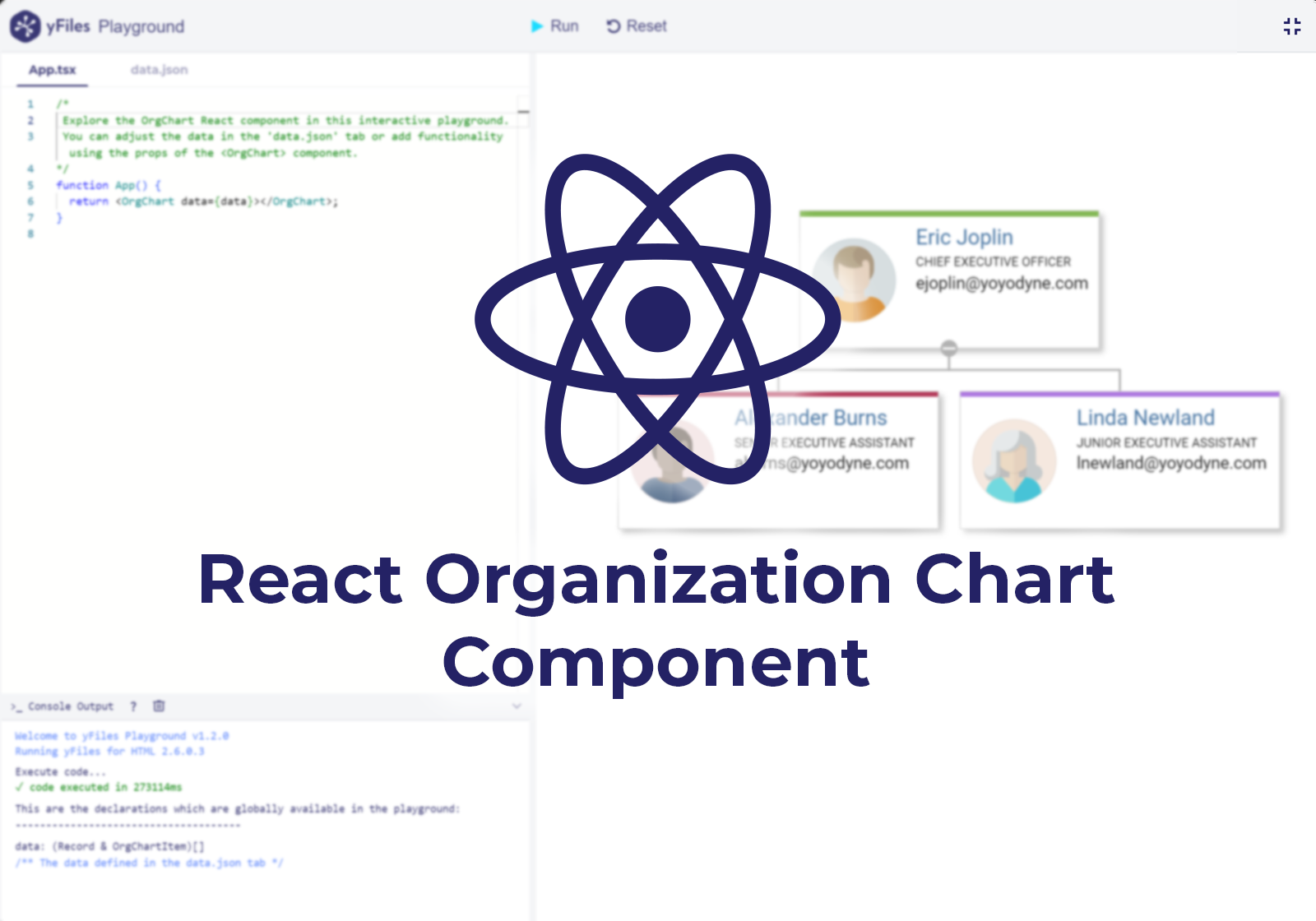Collapse the Console Output panel via its chevron
The image size is (1316, 921).
click(x=517, y=706)
